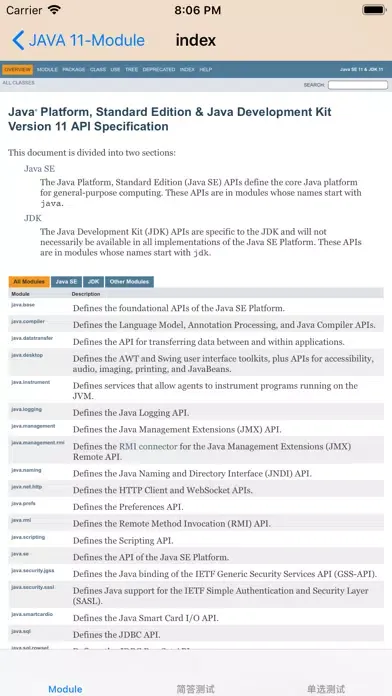This screenshot has width=392, height=696.
Task: Select OVERVIEW in the javadoc navigation bar
Action: click(x=17, y=70)
